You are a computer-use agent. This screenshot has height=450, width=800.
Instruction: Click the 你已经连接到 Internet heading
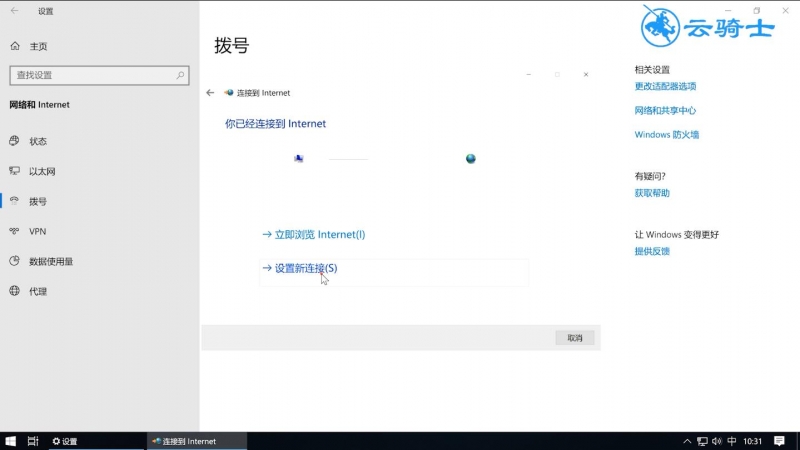pos(276,123)
